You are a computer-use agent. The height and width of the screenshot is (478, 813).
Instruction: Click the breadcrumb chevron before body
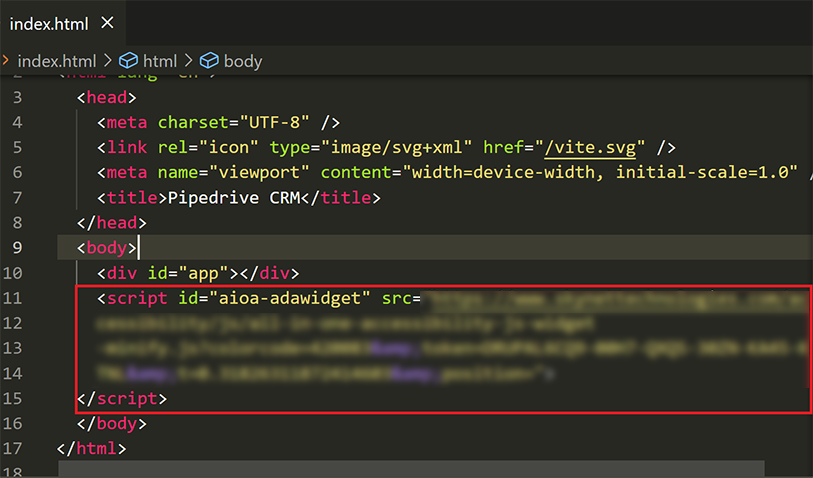tap(190, 61)
